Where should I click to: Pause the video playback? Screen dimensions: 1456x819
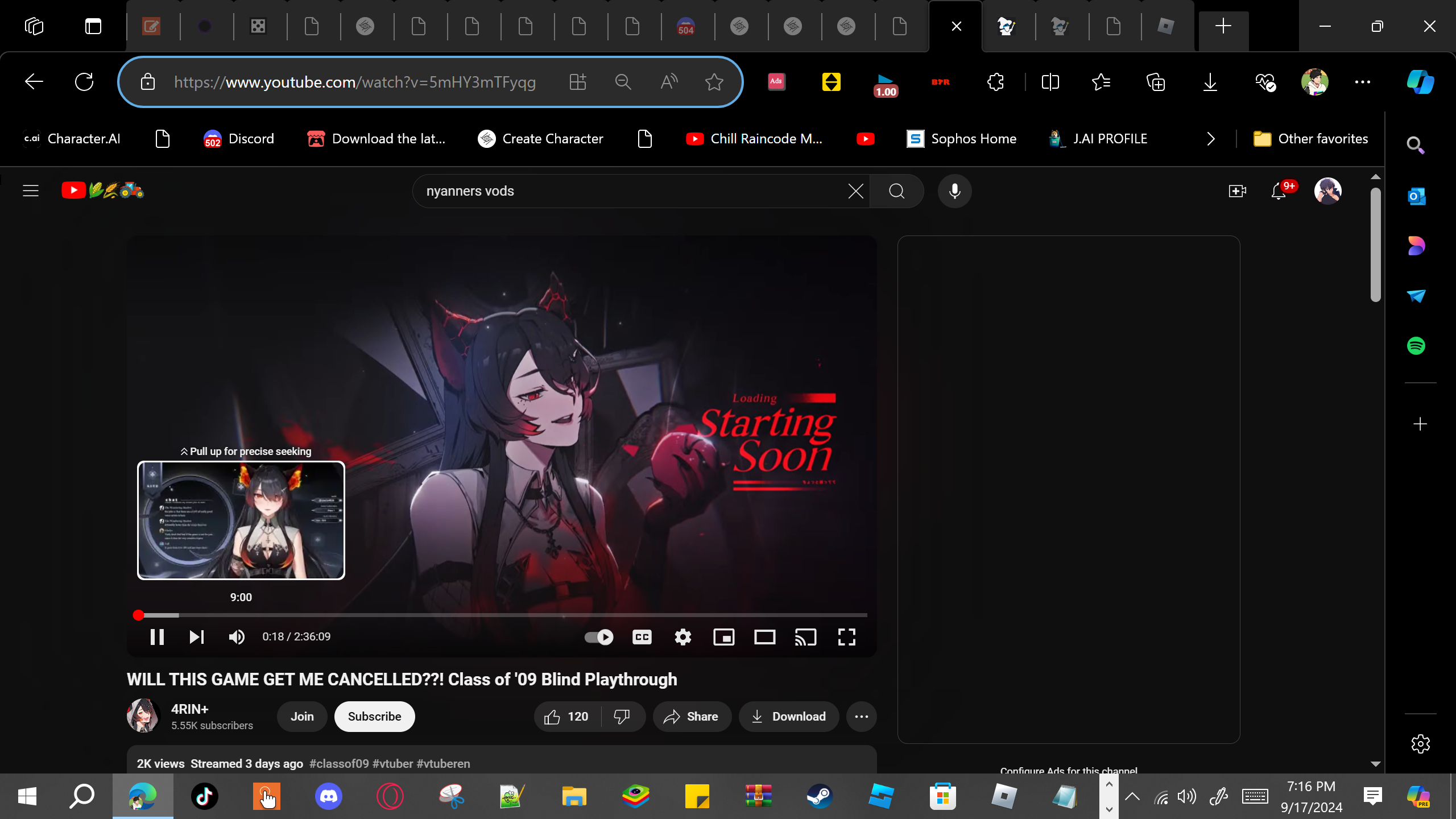coord(157,637)
